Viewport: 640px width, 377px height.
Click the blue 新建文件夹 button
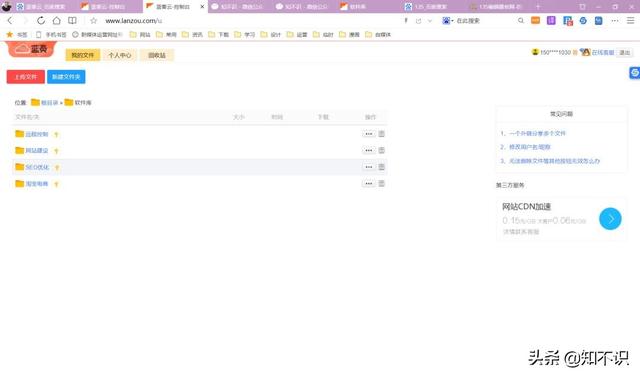click(x=66, y=77)
